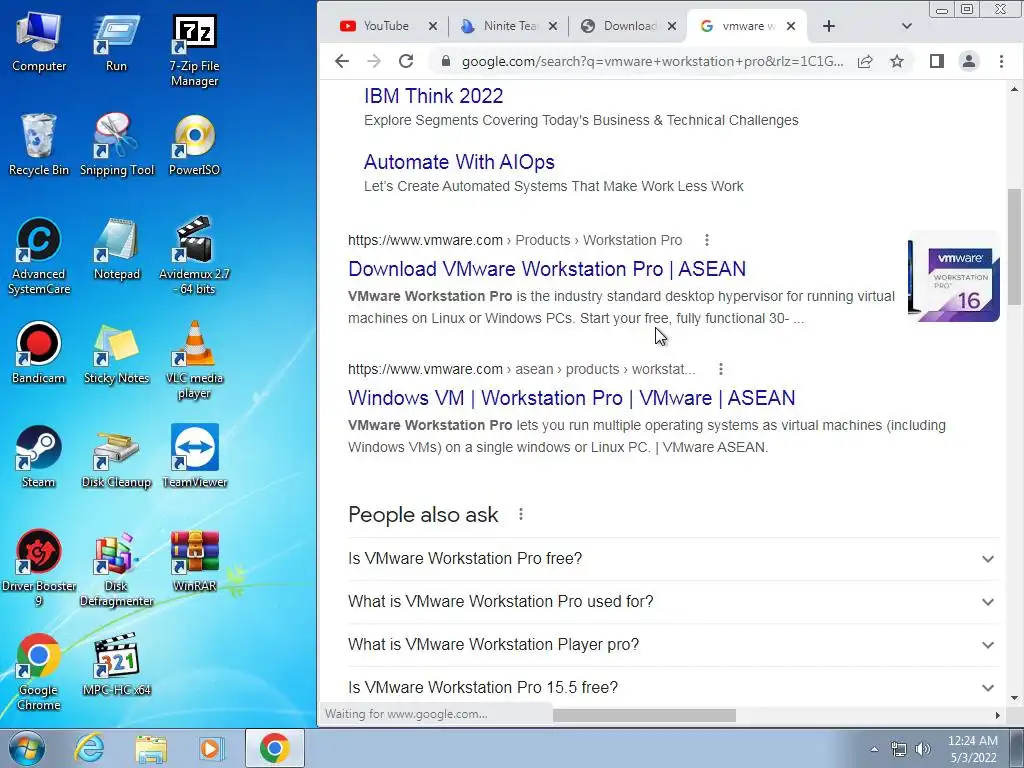Switch to the Download tab
The width and height of the screenshot is (1024, 768).
point(630,26)
